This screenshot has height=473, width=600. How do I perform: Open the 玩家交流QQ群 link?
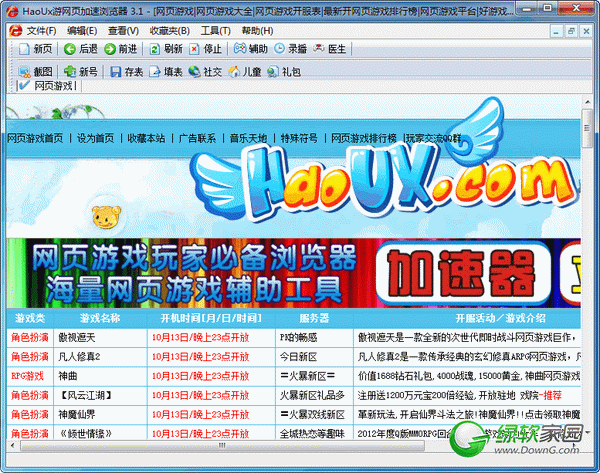point(434,138)
